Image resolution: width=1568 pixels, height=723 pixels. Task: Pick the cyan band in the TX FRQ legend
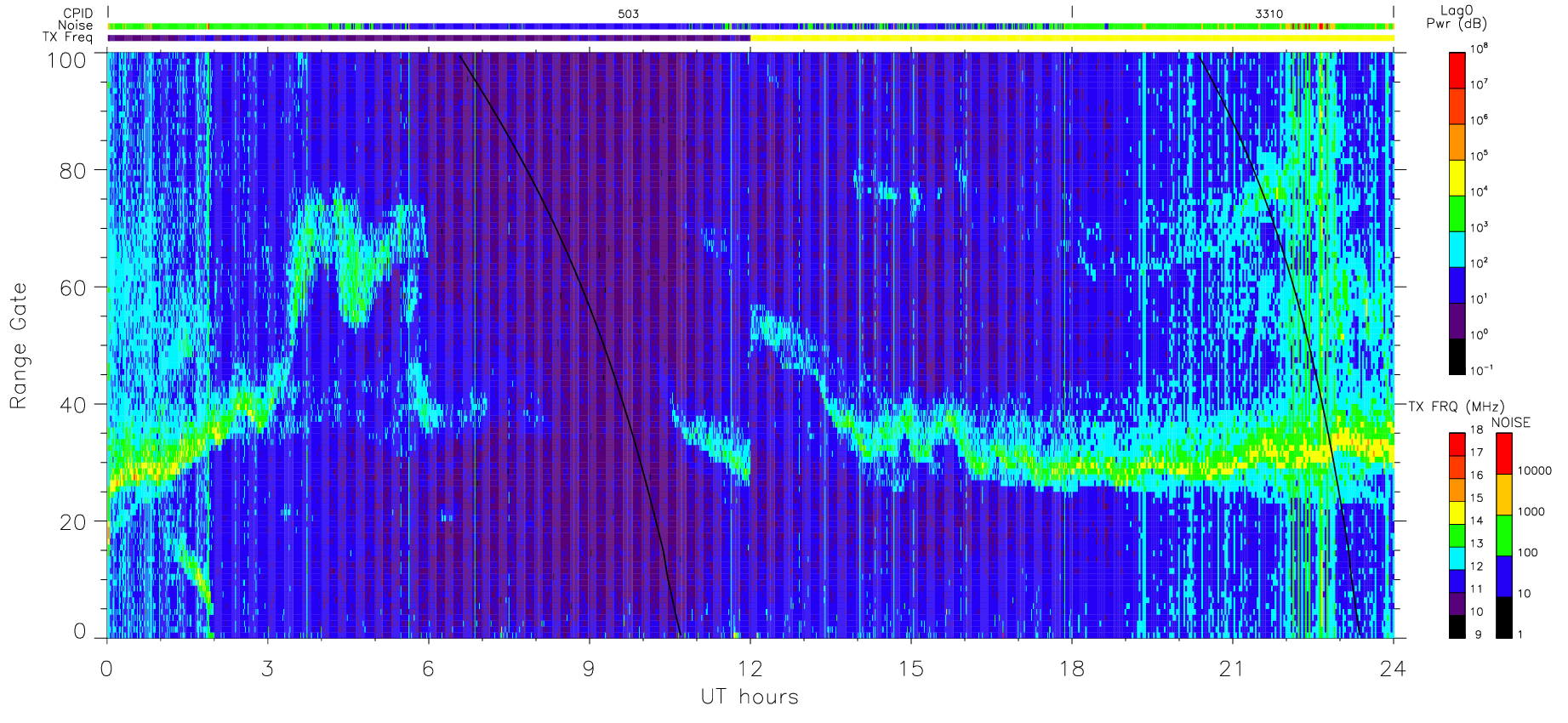click(1457, 558)
